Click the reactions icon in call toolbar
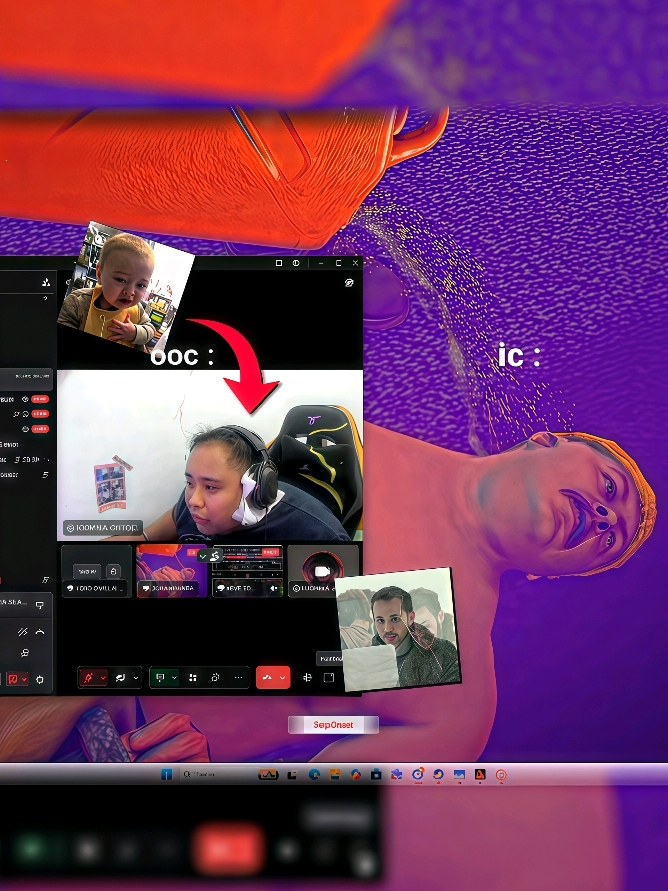Image resolution: width=668 pixels, height=891 pixels. 215,677
